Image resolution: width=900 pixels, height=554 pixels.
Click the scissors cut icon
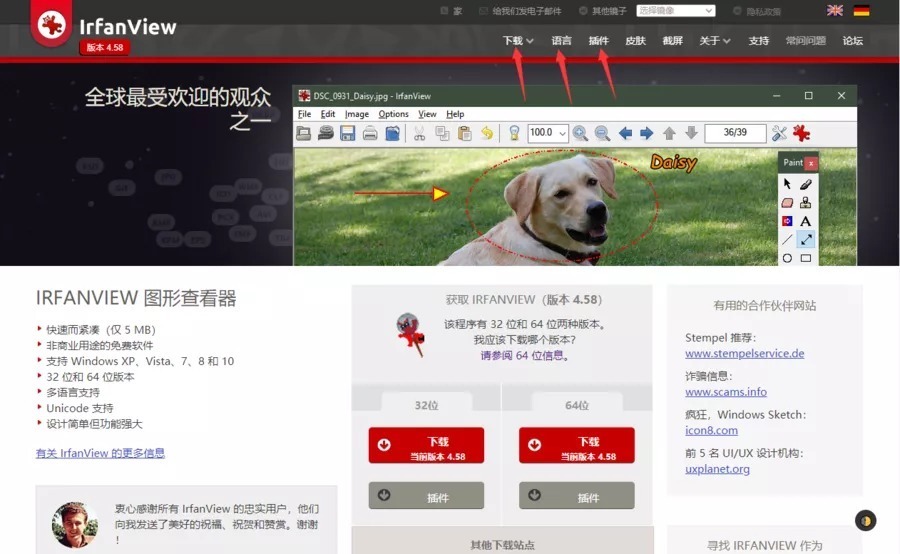pos(419,133)
